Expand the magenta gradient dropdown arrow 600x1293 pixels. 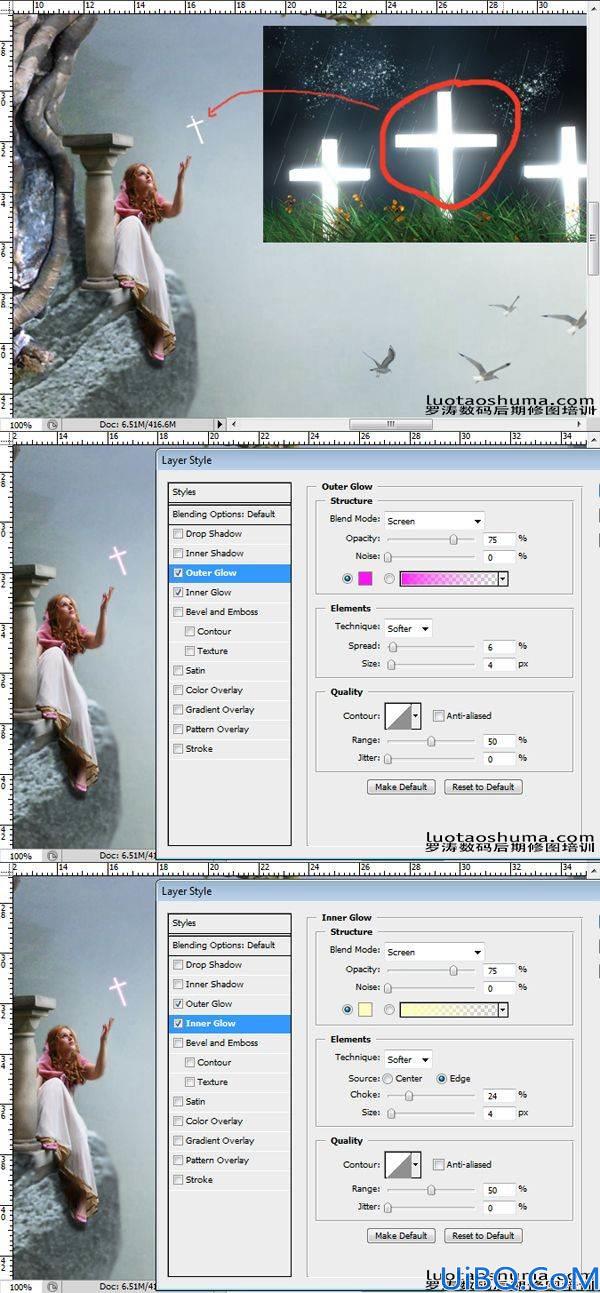tap(503, 578)
